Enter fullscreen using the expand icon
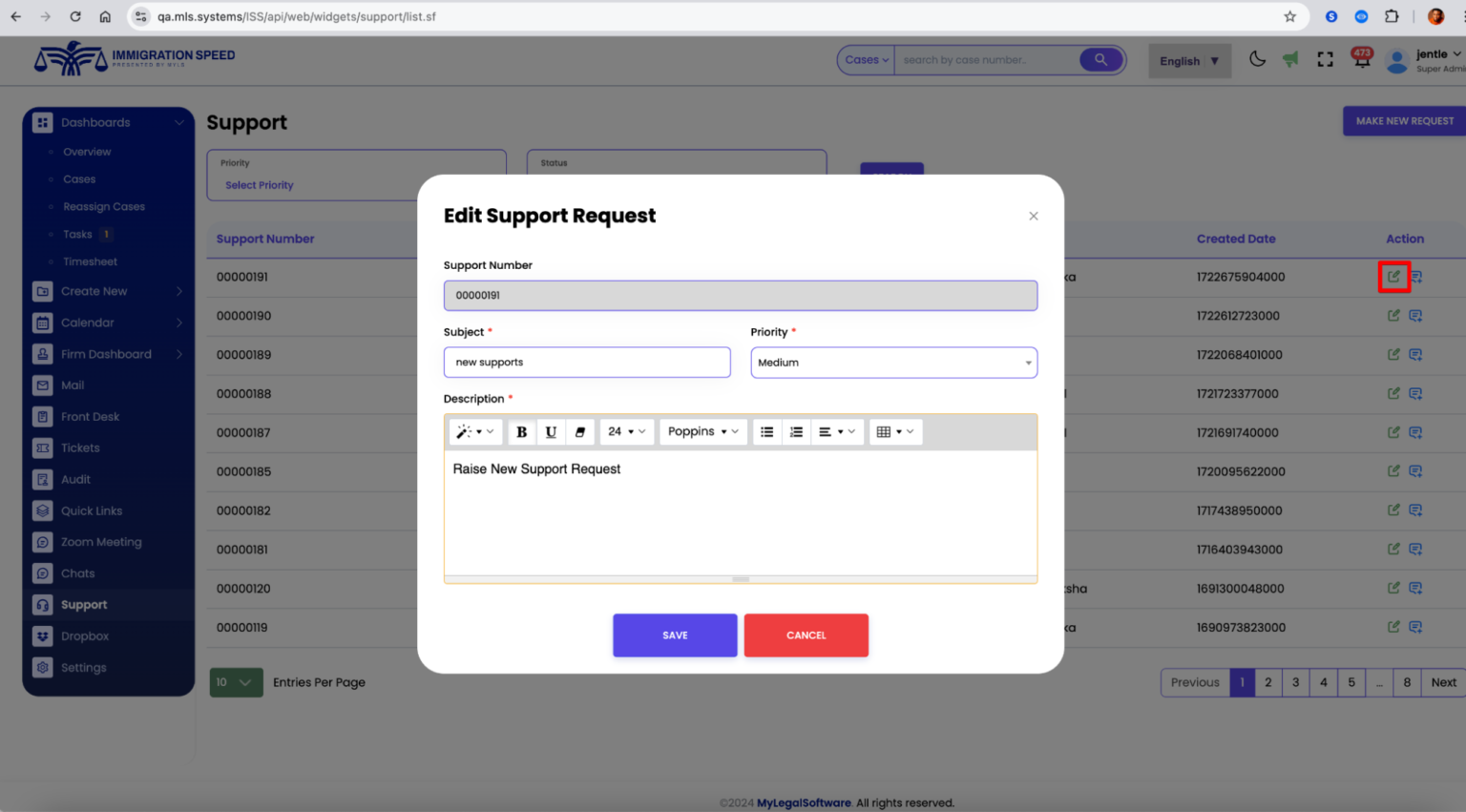 point(1325,58)
